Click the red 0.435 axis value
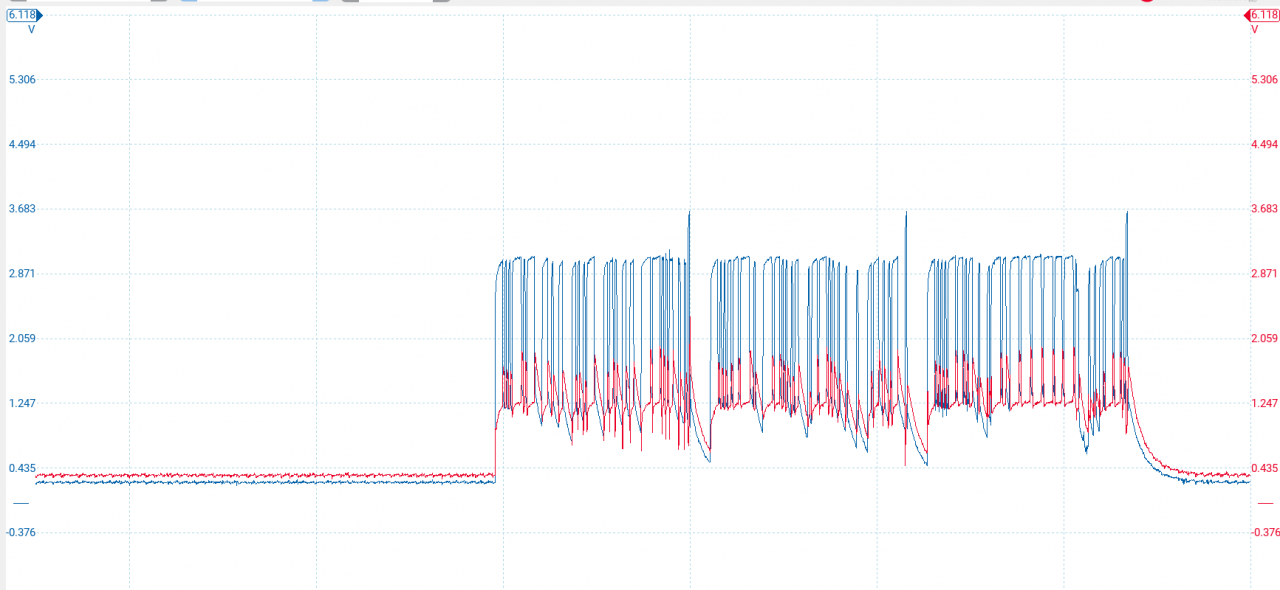The width and height of the screenshot is (1280, 590). (1265, 468)
